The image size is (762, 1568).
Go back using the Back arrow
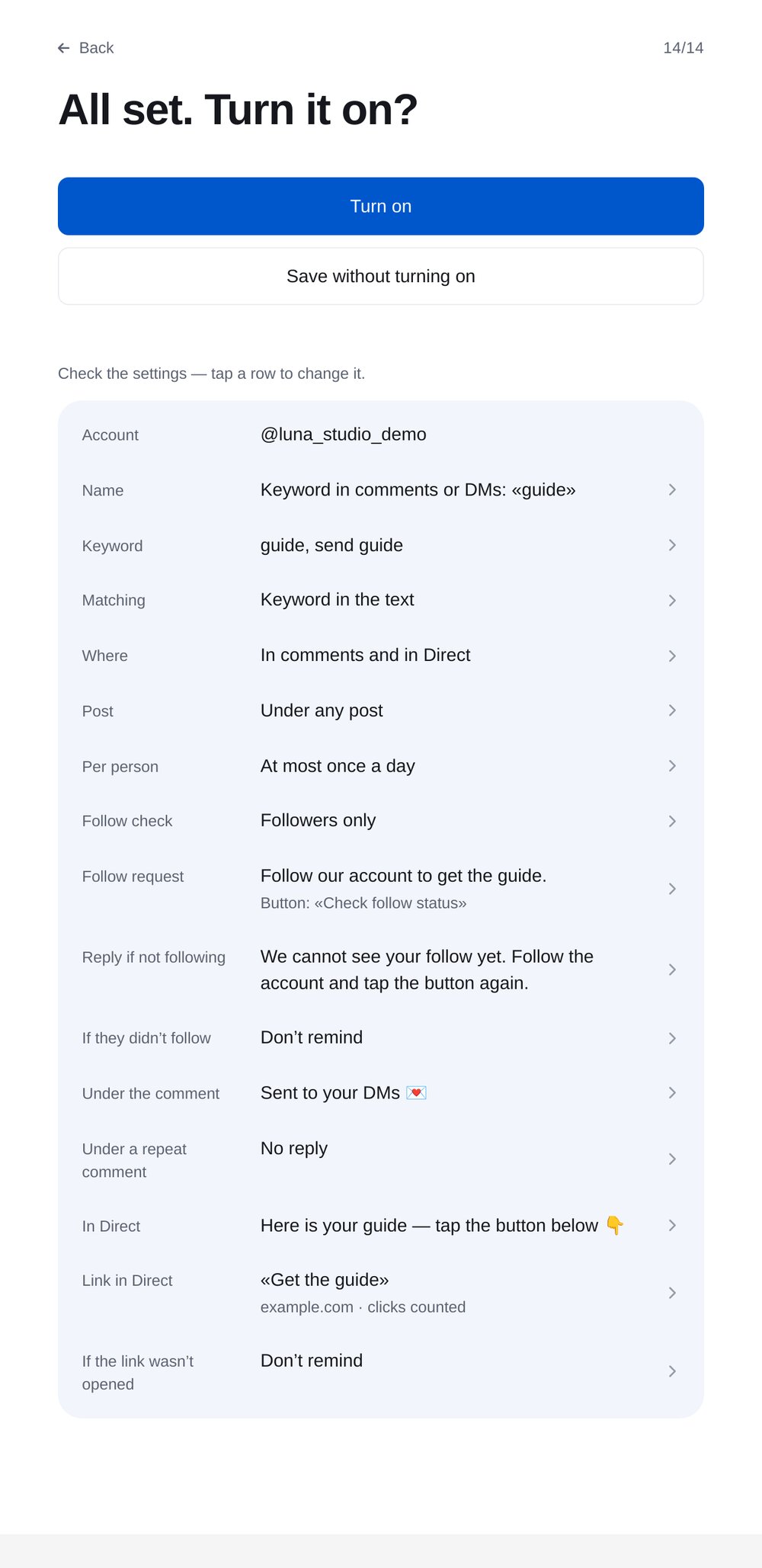tap(64, 48)
